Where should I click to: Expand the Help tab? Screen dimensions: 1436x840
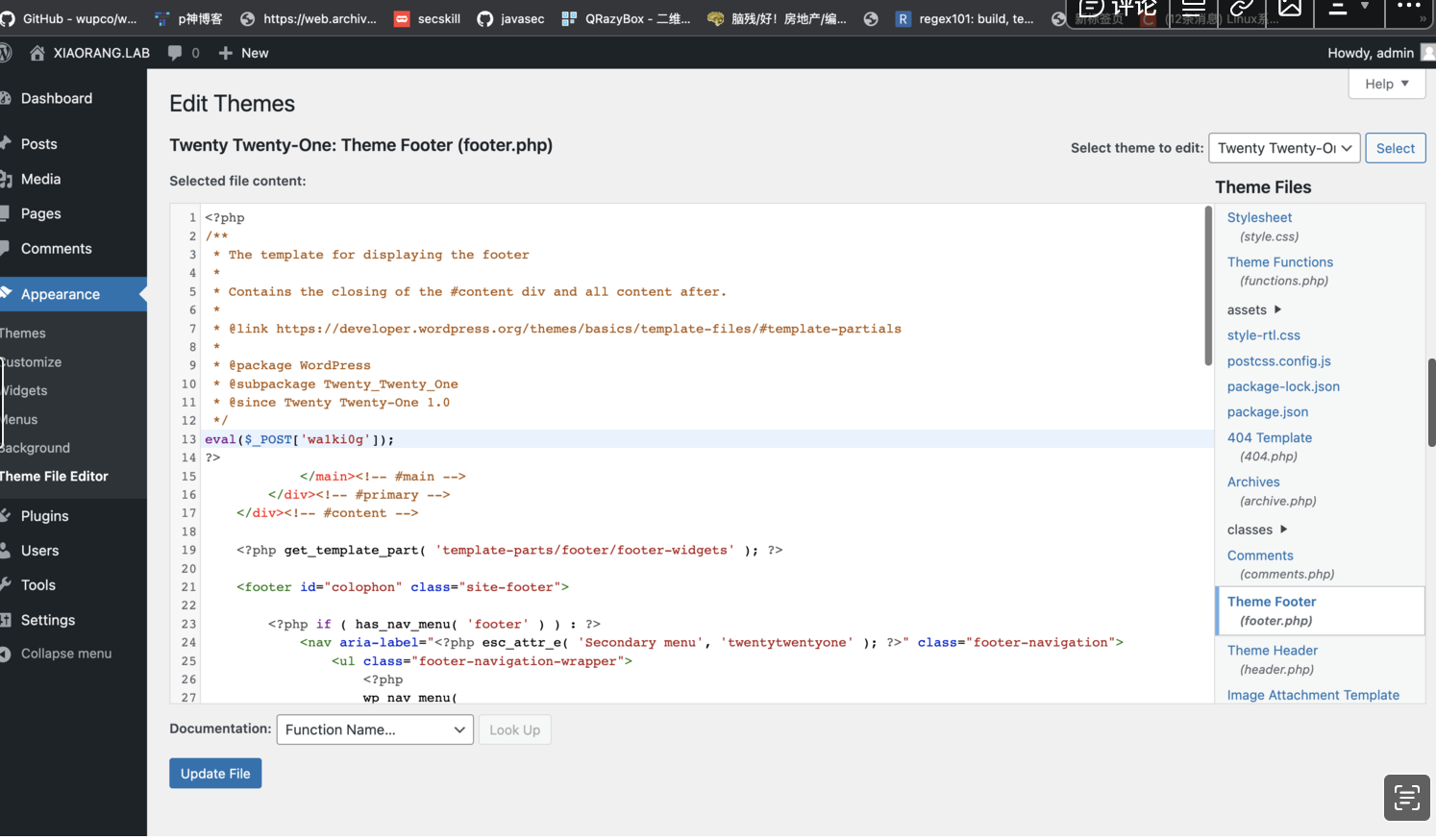point(1387,84)
